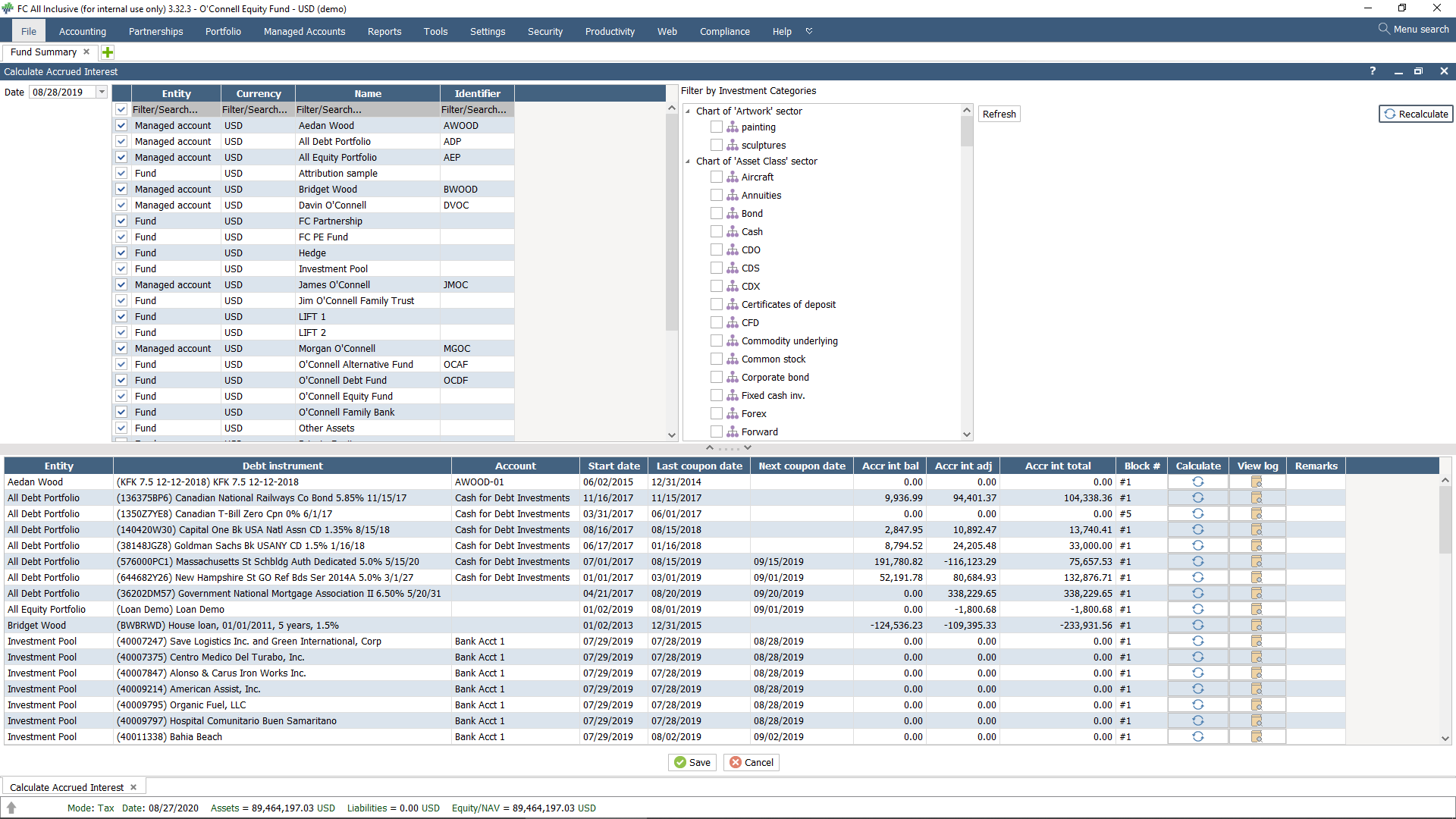
Task: Click the help question mark icon
Action: (x=1373, y=71)
